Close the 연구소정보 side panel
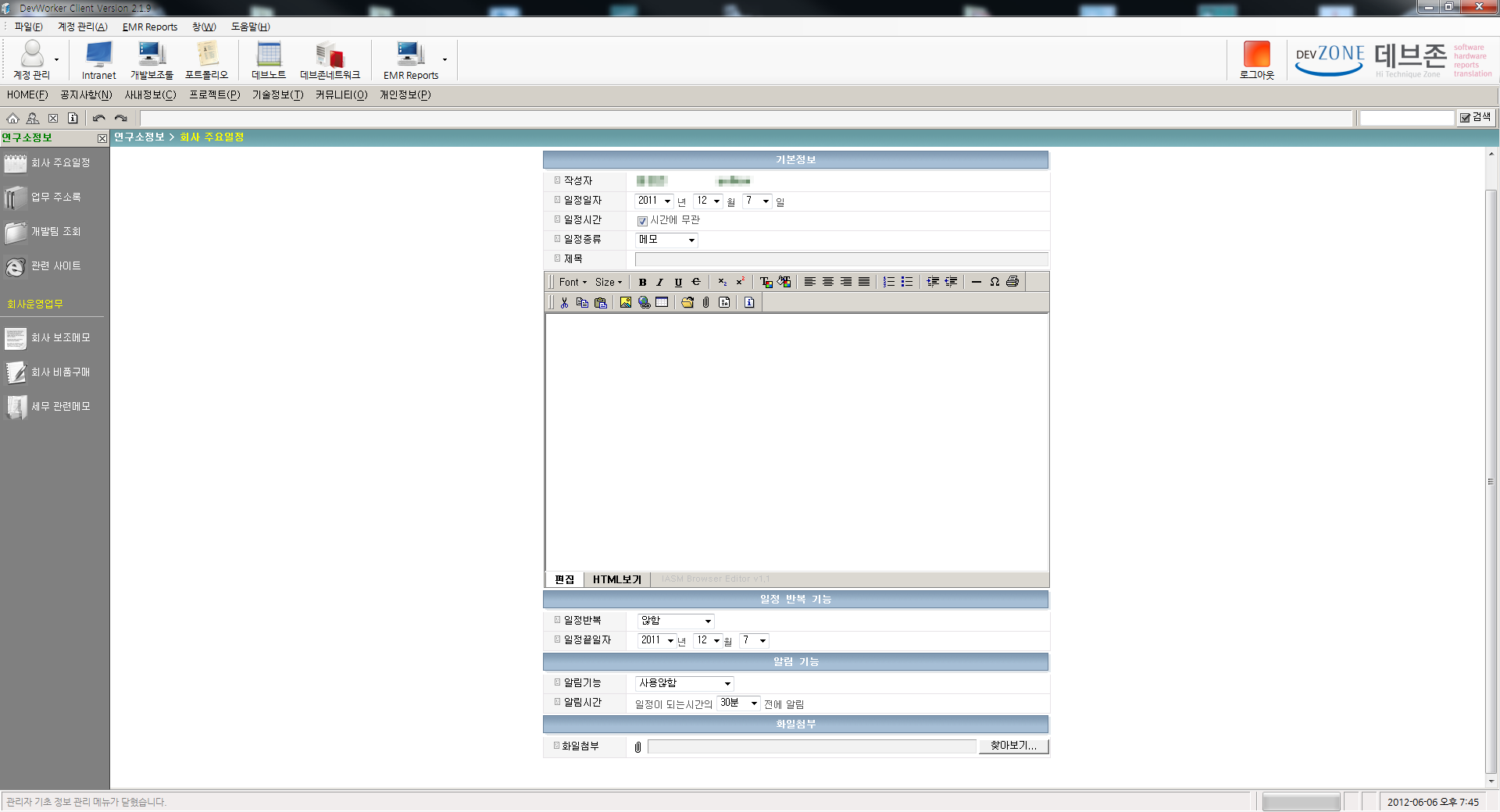The height and width of the screenshot is (812, 1500). 102,138
